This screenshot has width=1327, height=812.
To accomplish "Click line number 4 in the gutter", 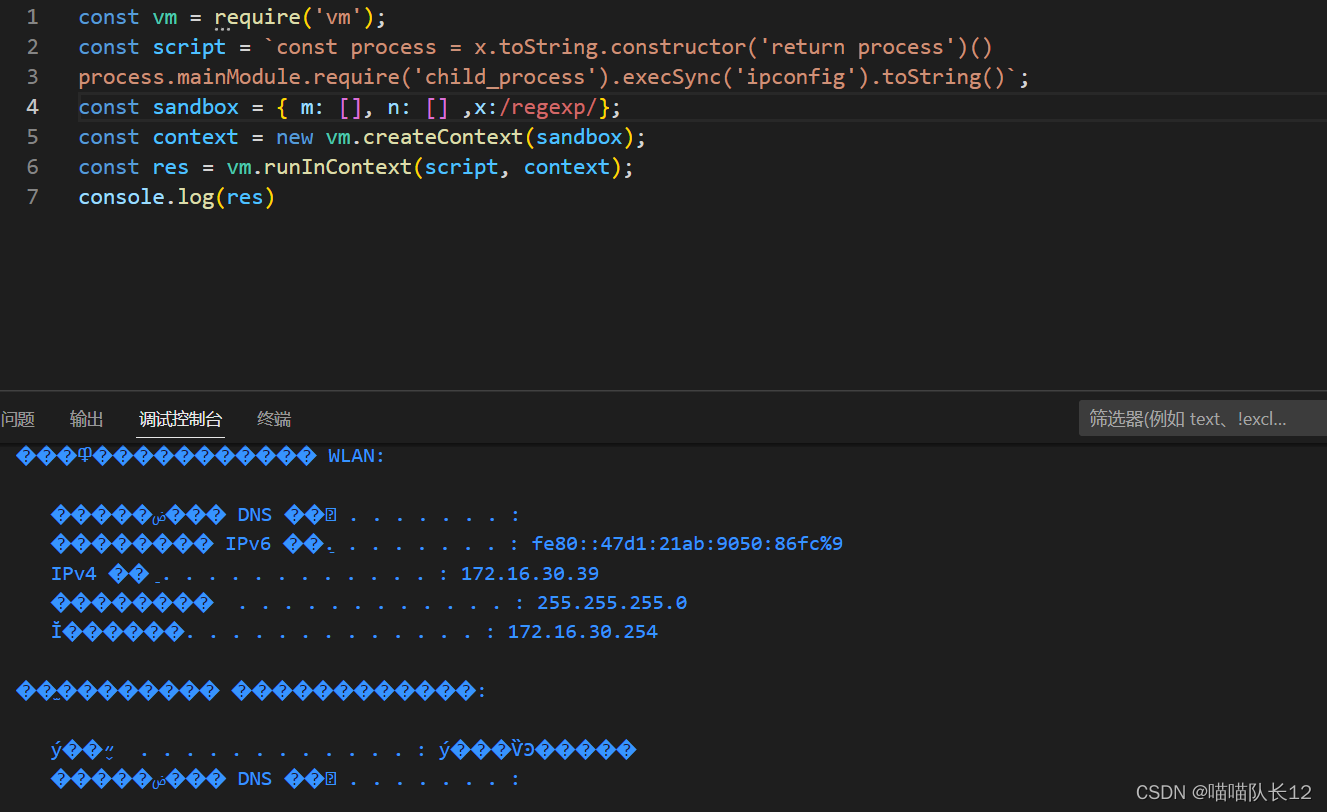I will click(x=32, y=106).
